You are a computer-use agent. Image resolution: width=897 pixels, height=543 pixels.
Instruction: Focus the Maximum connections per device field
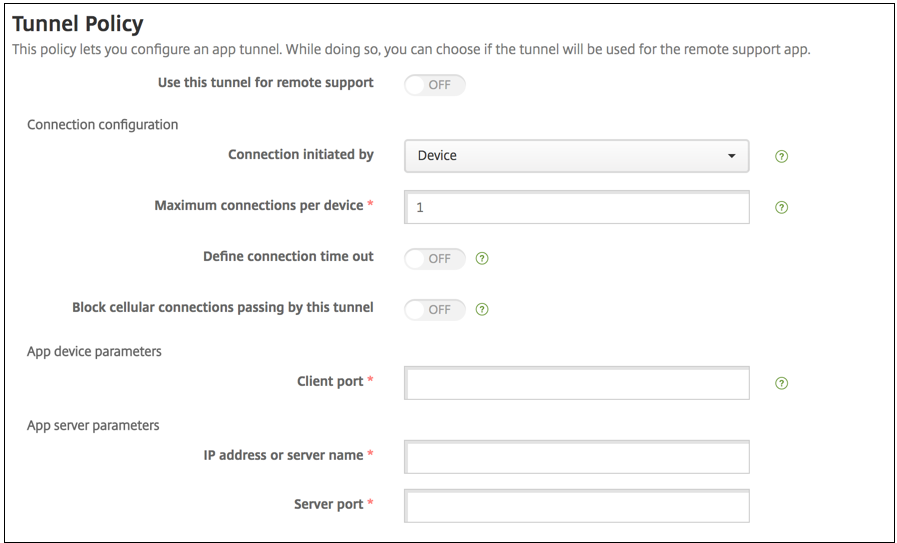tap(577, 207)
